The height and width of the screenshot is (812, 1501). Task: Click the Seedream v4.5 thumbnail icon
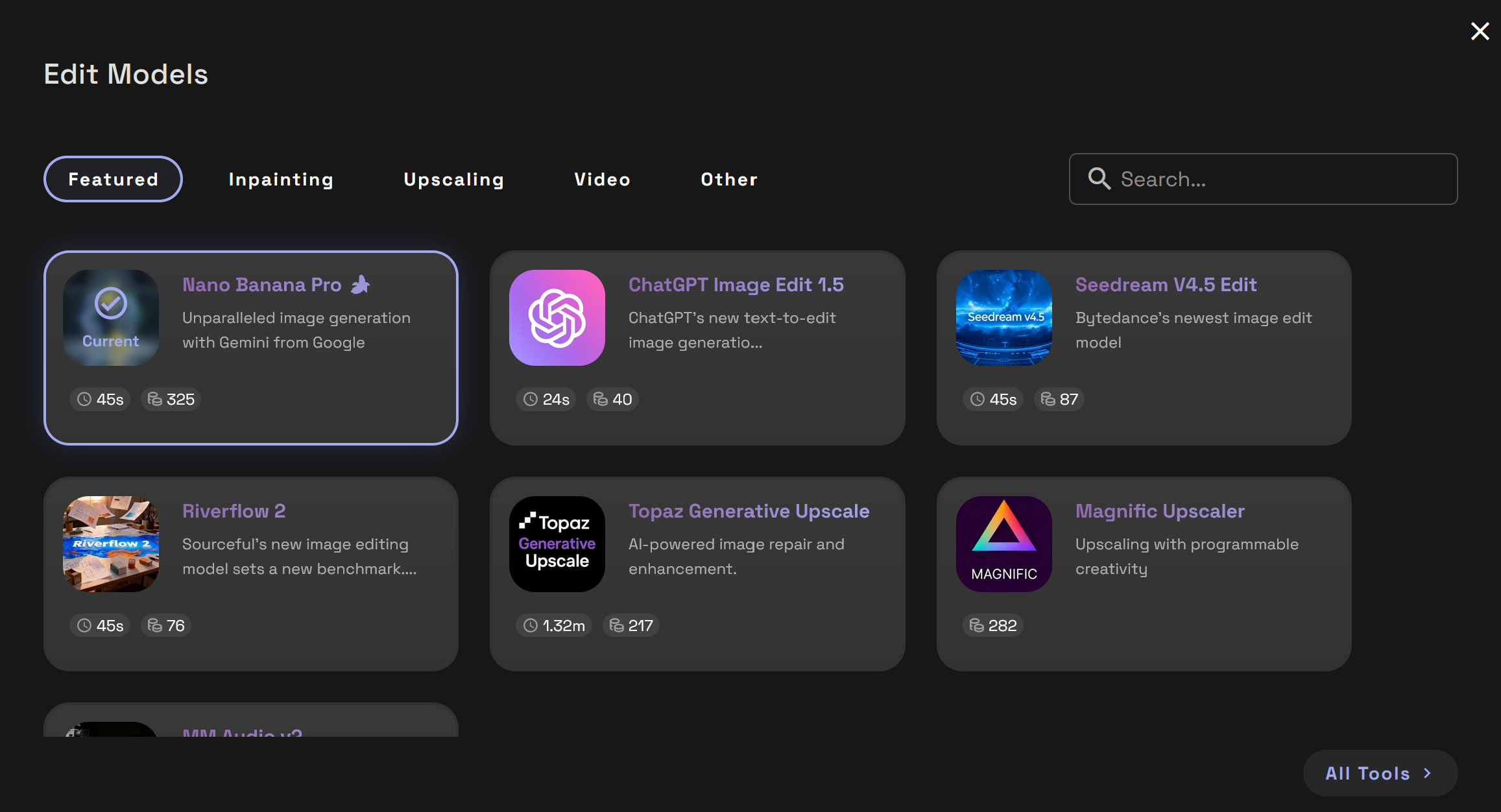coord(1003,318)
